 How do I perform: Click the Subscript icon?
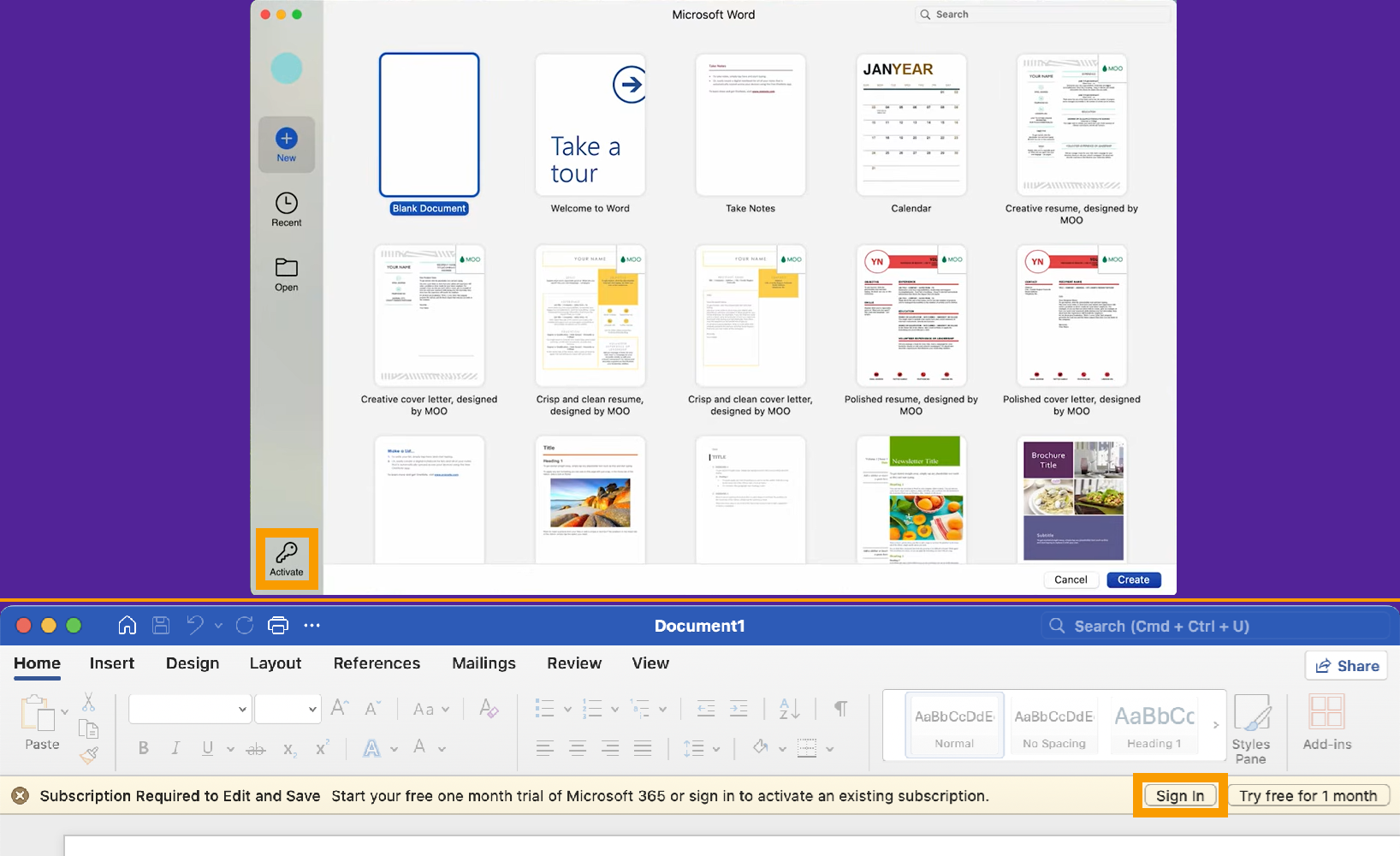(x=290, y=749)
